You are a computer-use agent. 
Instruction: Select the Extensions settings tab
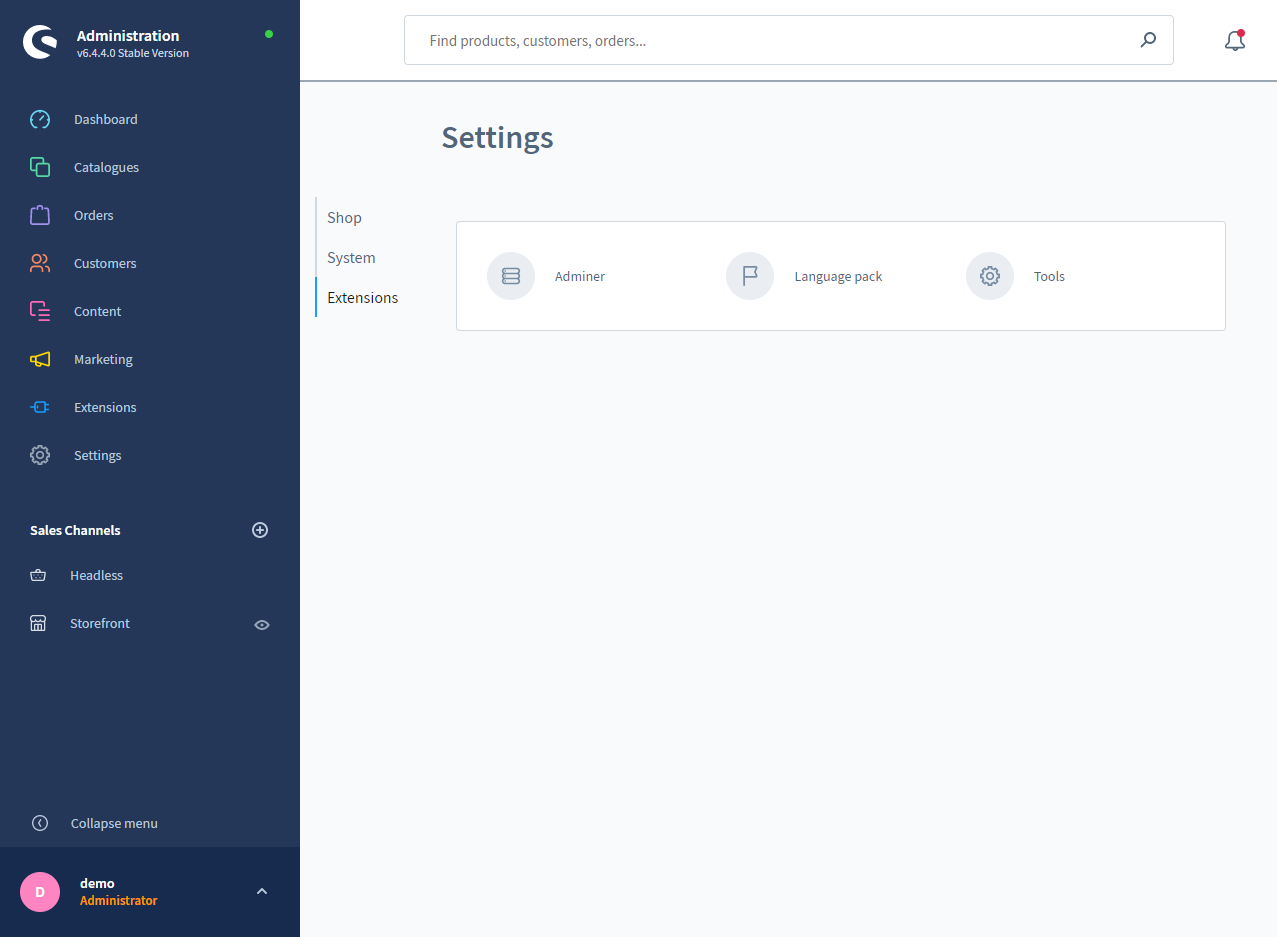point(362,298)
